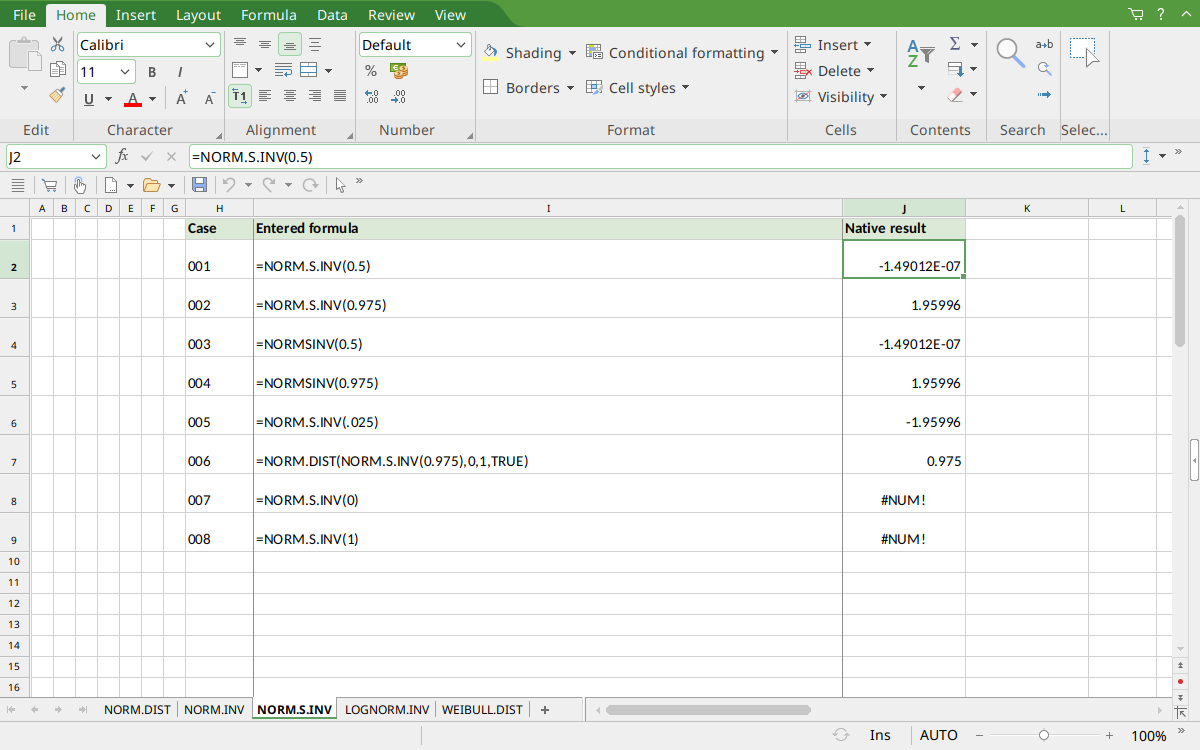Adjust the zoom slider in status bar
The width and height of the screenshot is (1200, 750).
tap(1044, 735)
